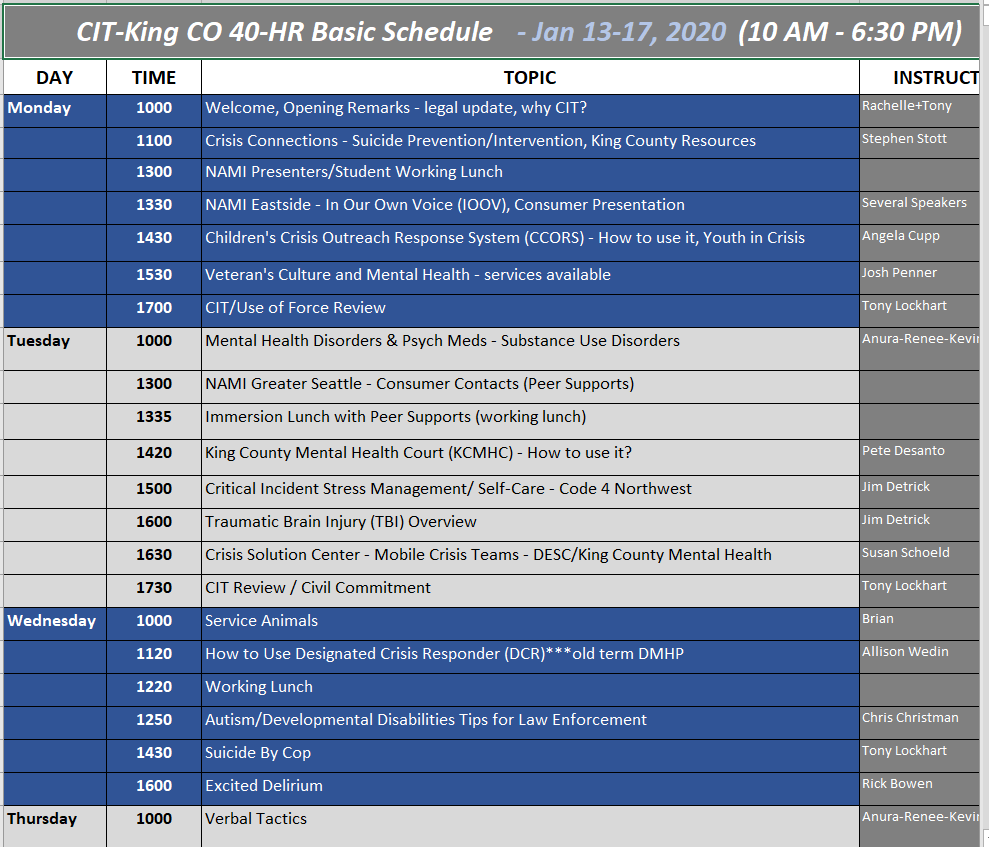Select the 1250 time cell

154,720
